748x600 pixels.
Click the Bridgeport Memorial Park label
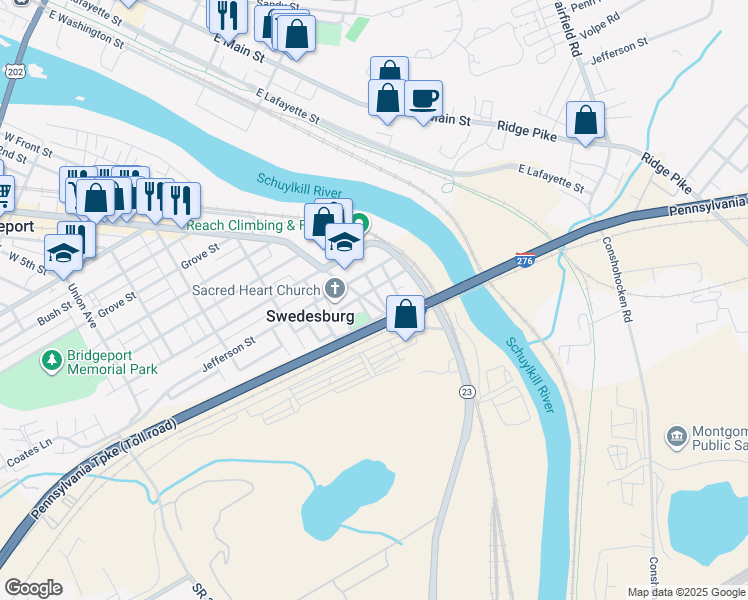pyautogui.click(x=112, y=362)
